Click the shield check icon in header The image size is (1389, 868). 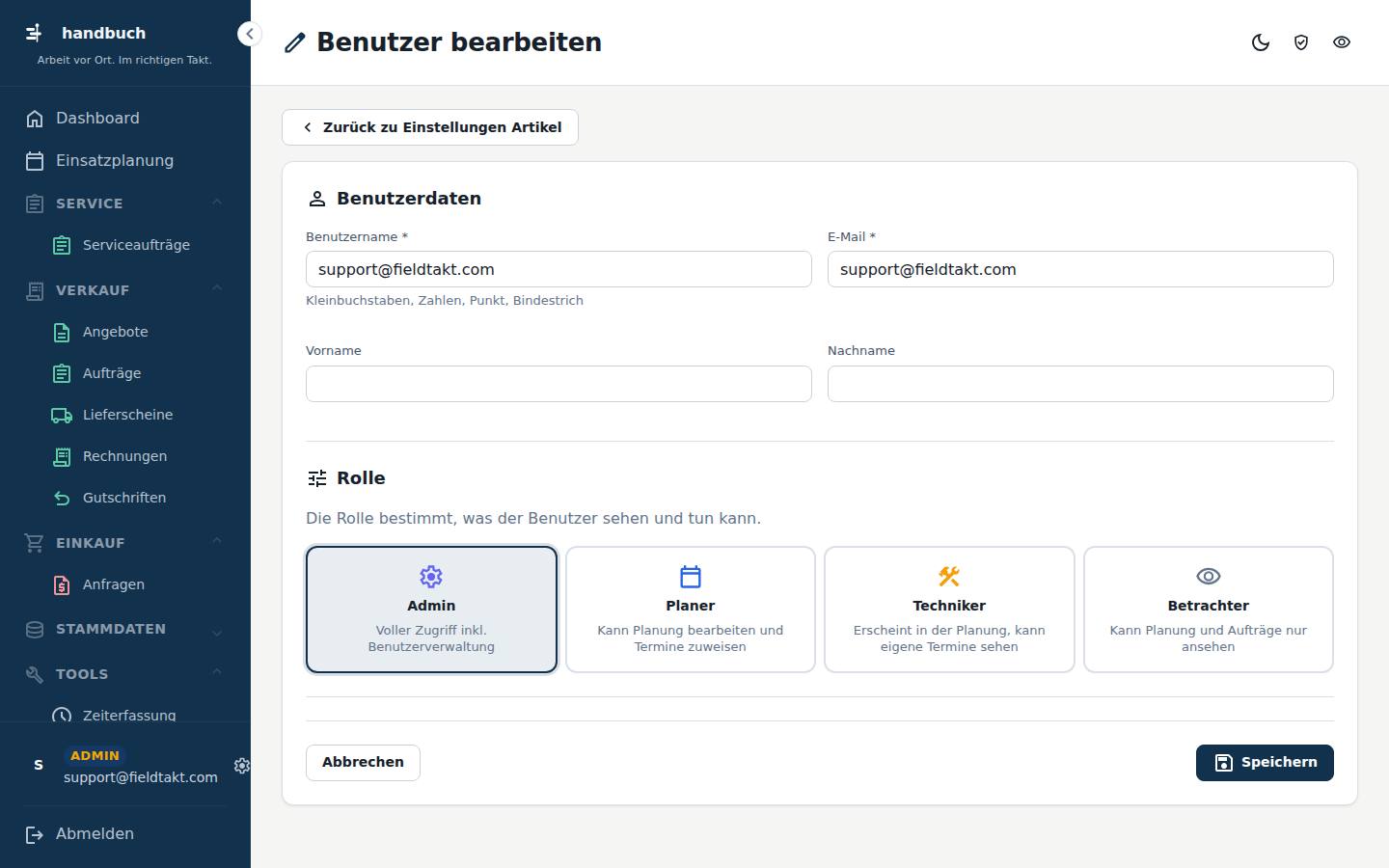1301,42
